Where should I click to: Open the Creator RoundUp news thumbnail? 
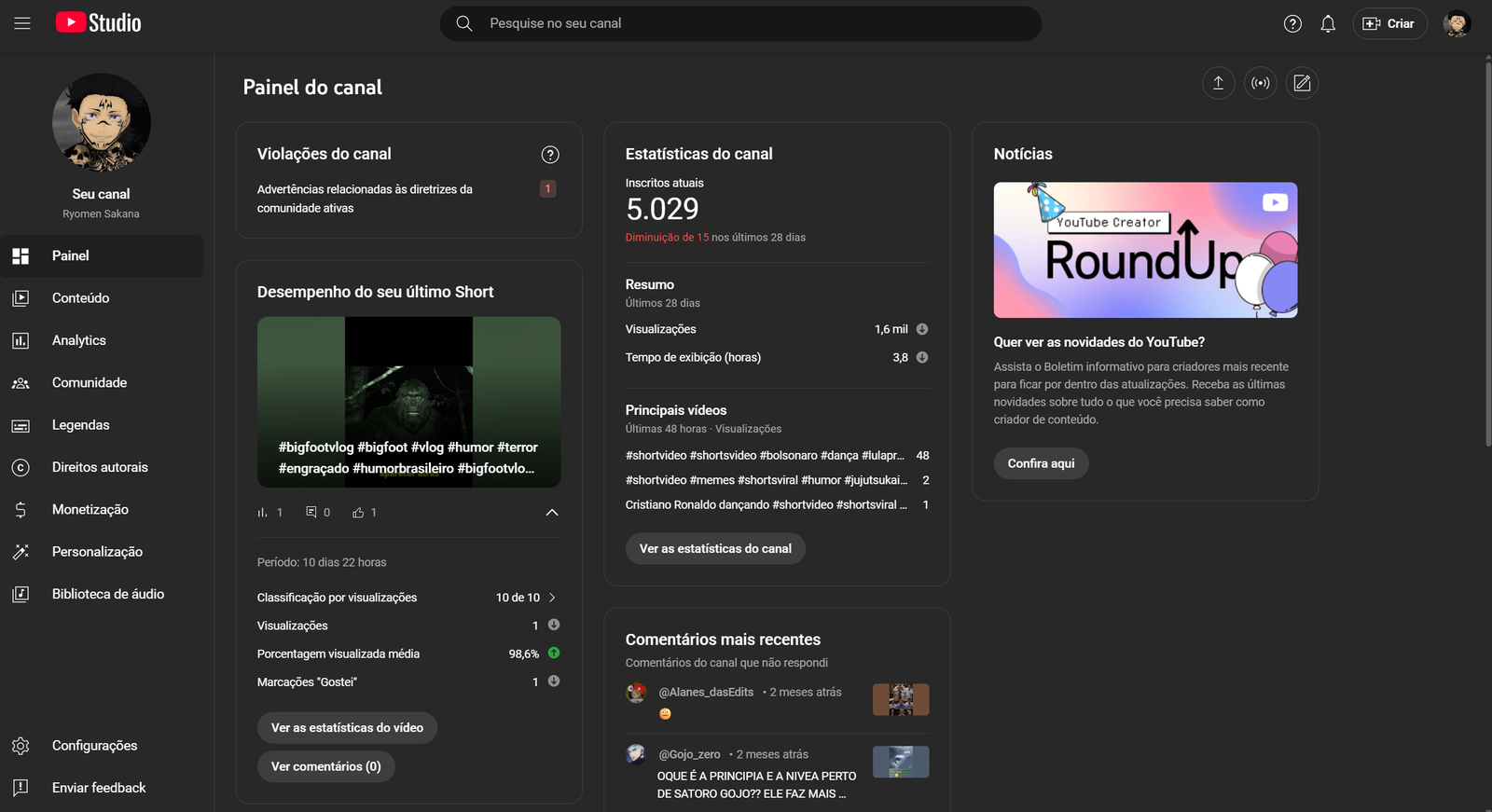click(1145, 250)
